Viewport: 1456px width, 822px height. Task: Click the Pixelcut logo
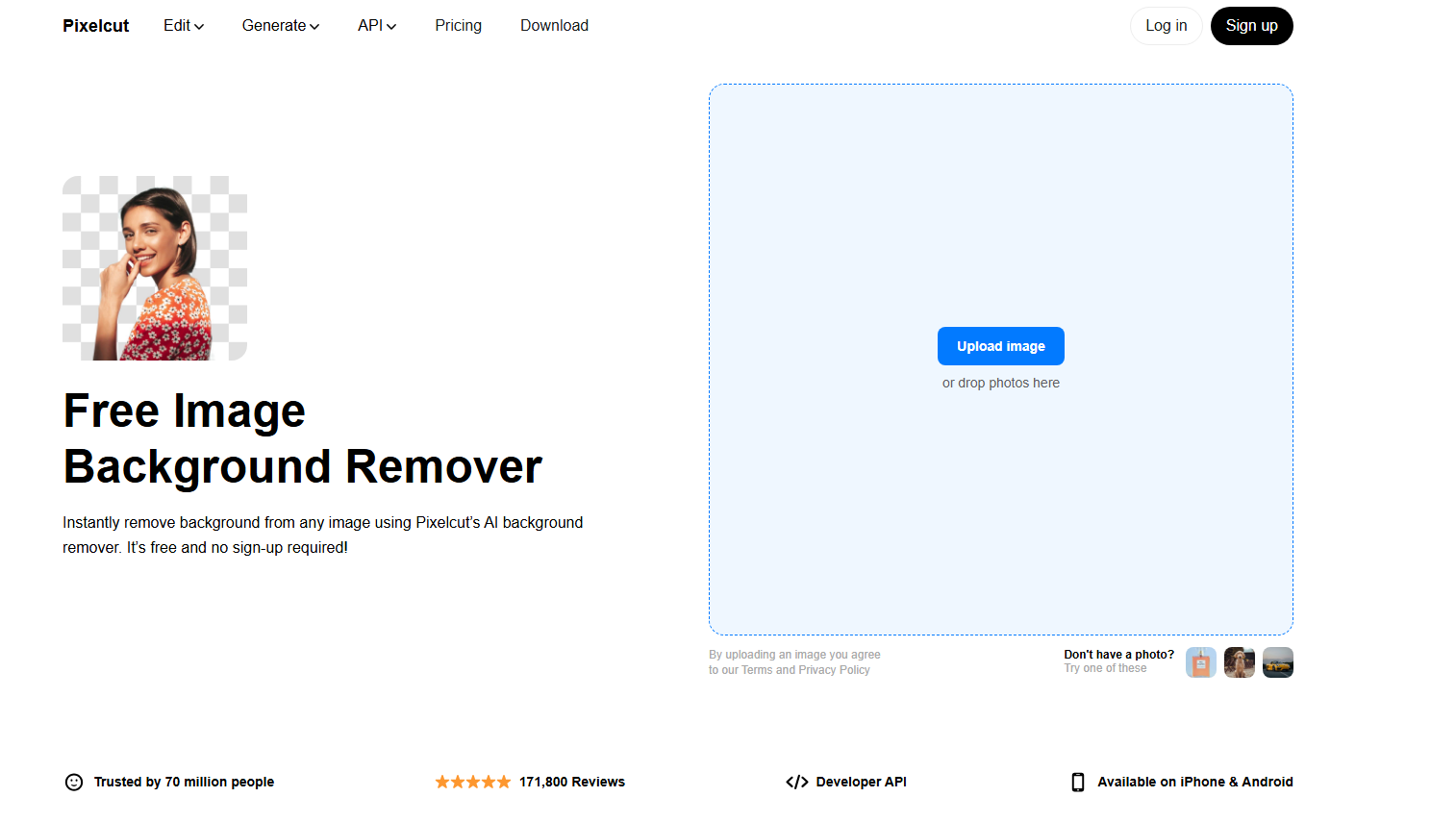[x=95, y=26]
